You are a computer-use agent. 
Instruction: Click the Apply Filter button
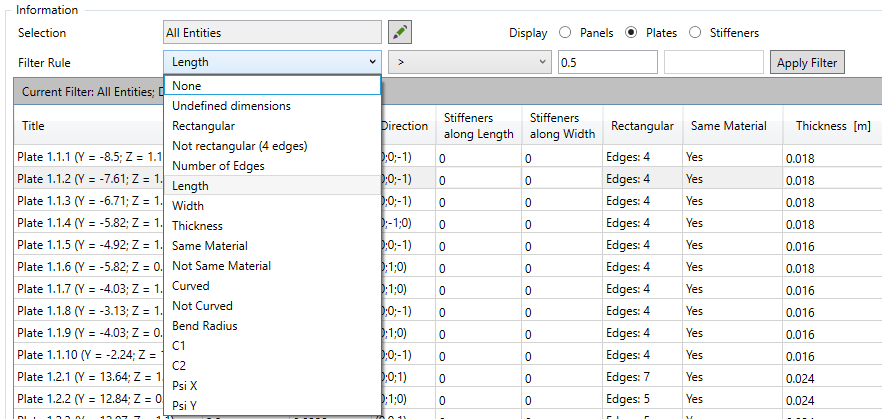[807, 62]
